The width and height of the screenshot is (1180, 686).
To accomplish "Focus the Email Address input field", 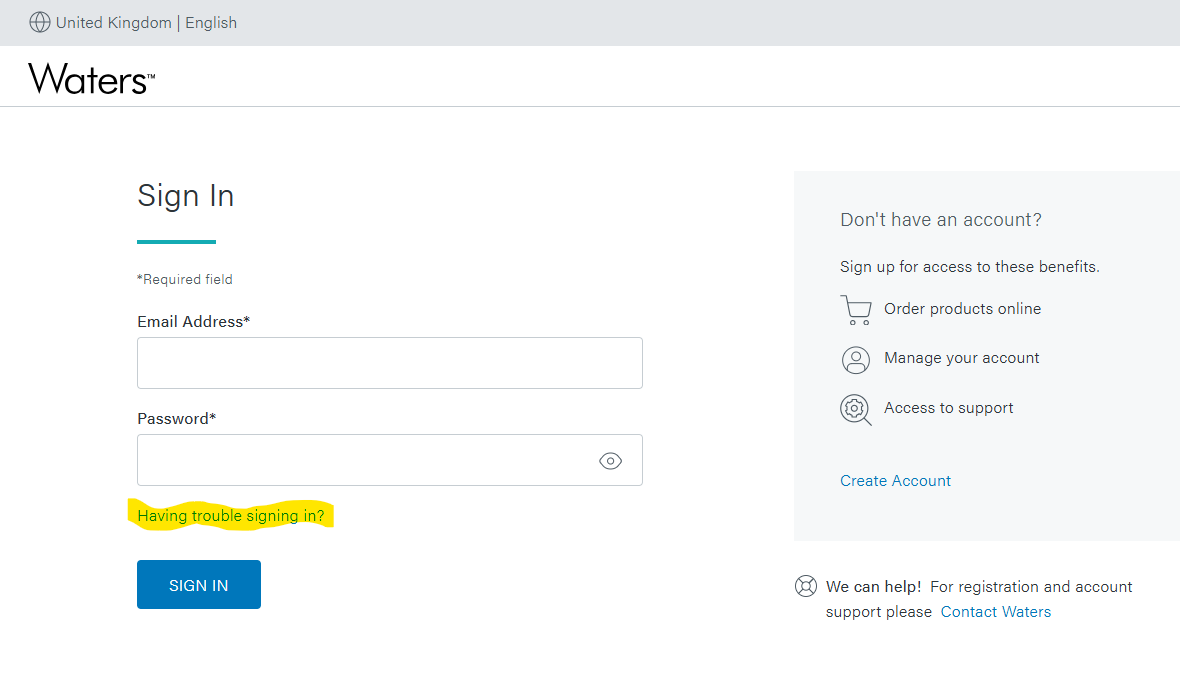I will [x=389, y=363].
